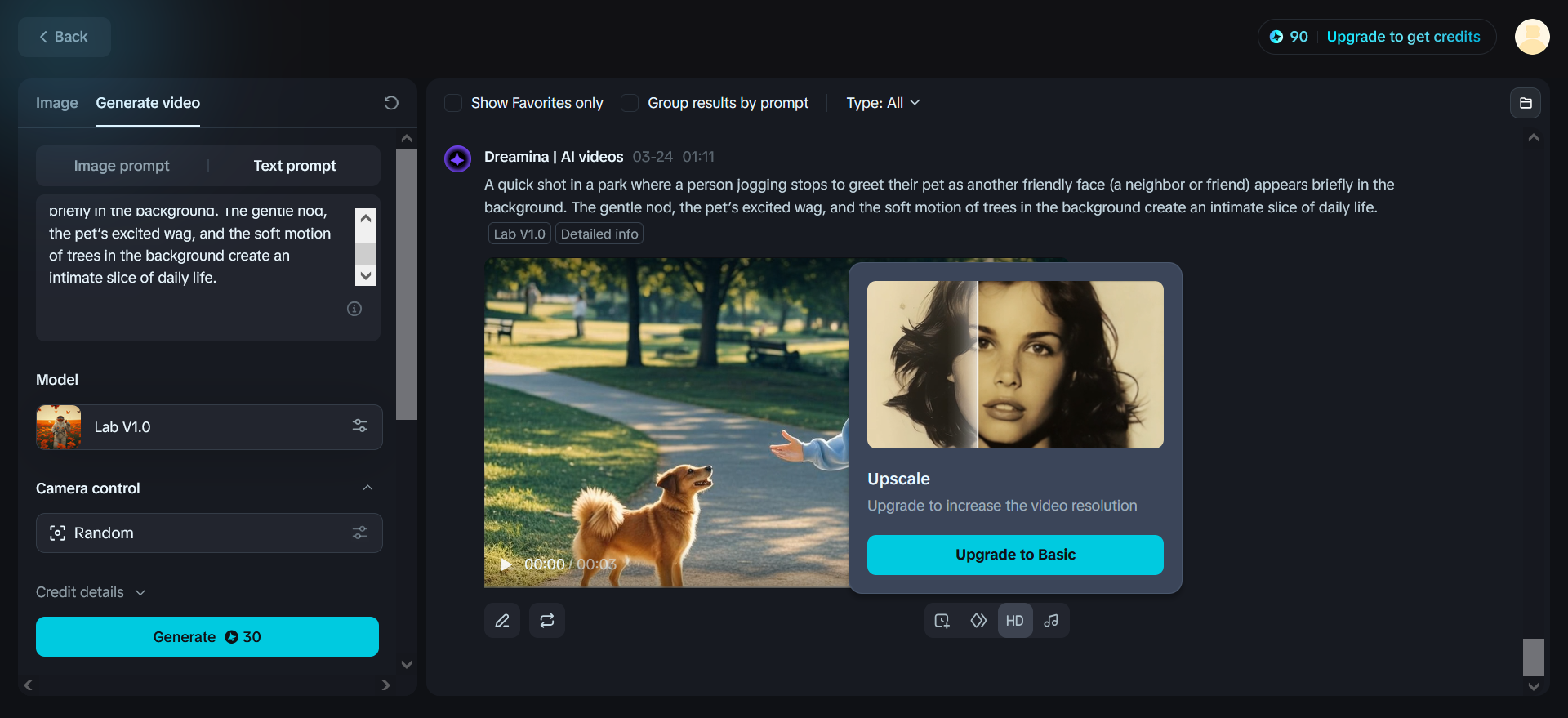Click results panel scroll down arrow
Image resolution: width=1568 pixels, height=718 pixels.
[x=1534, y=686]
